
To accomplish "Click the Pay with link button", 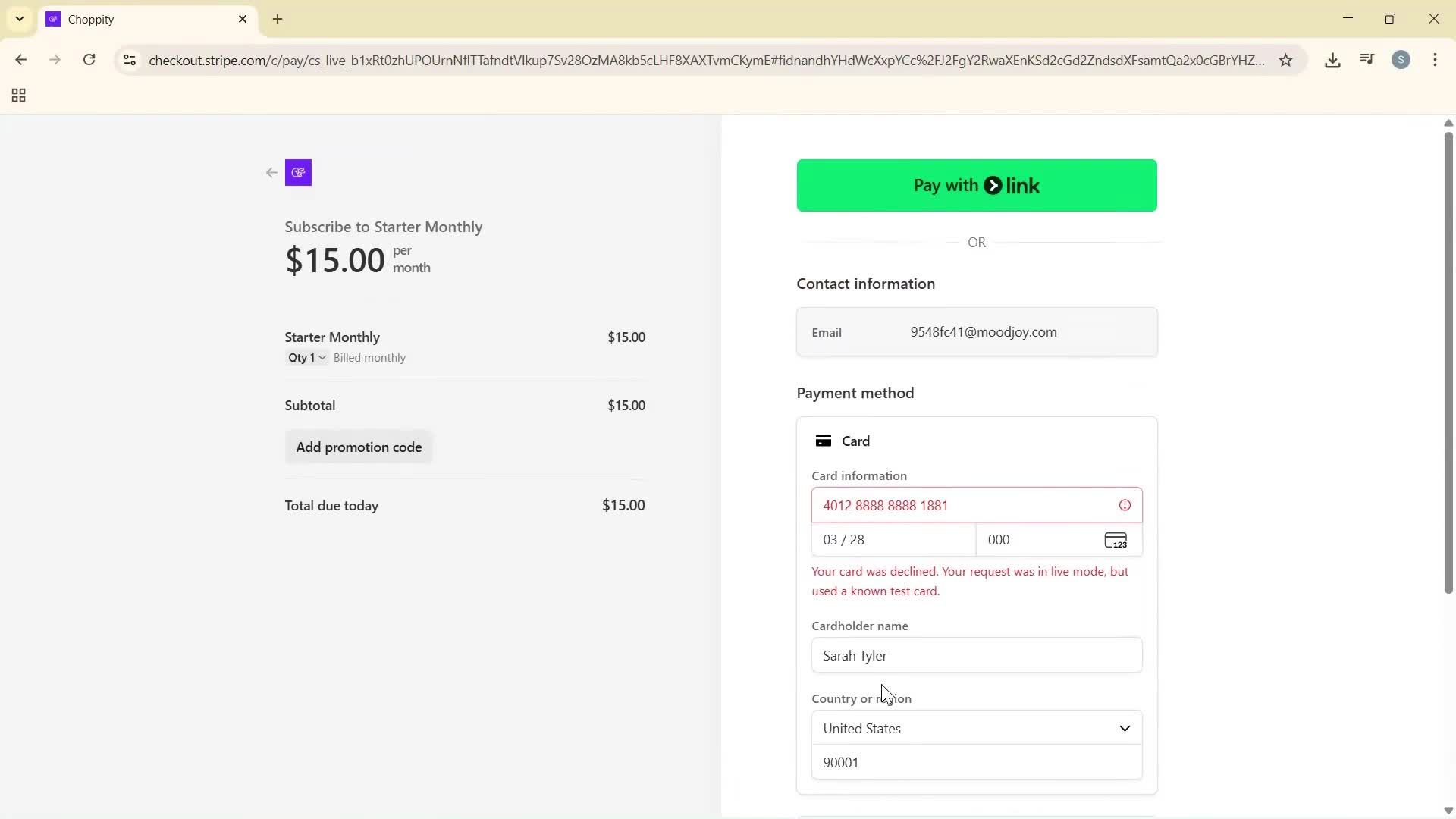I will click(977, 185).
